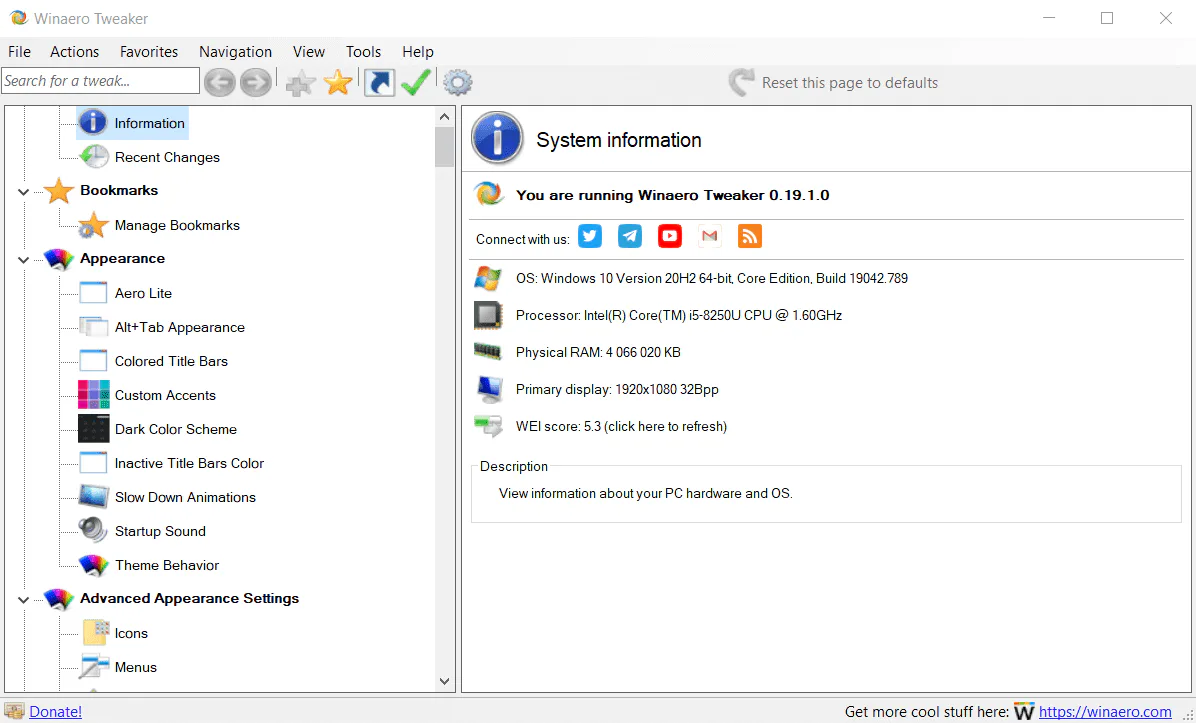
Task: Click the tree scrollbar down arrow
Action: 445,682
